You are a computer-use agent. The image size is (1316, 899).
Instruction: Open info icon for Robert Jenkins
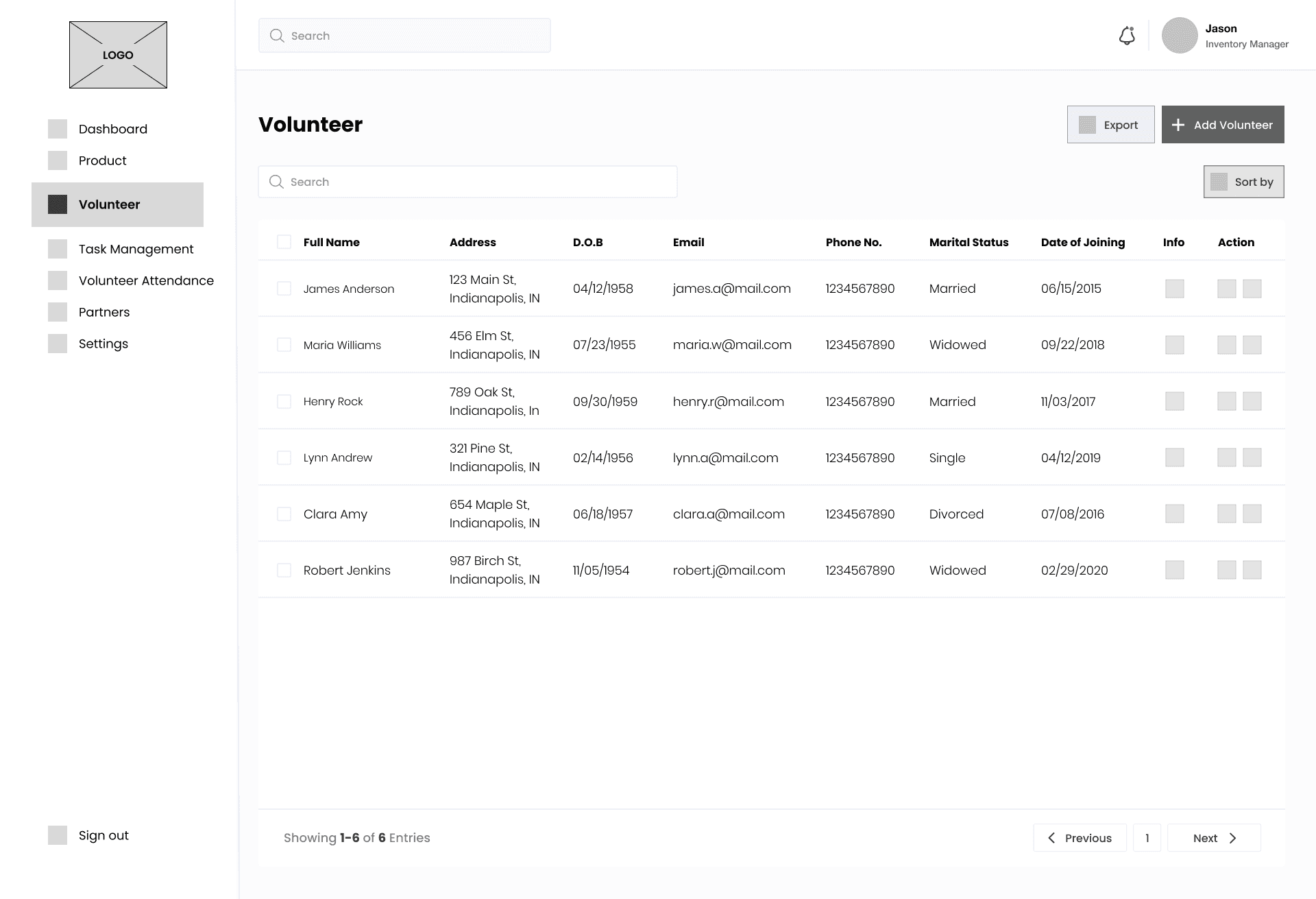click(x=1175, y=570)
